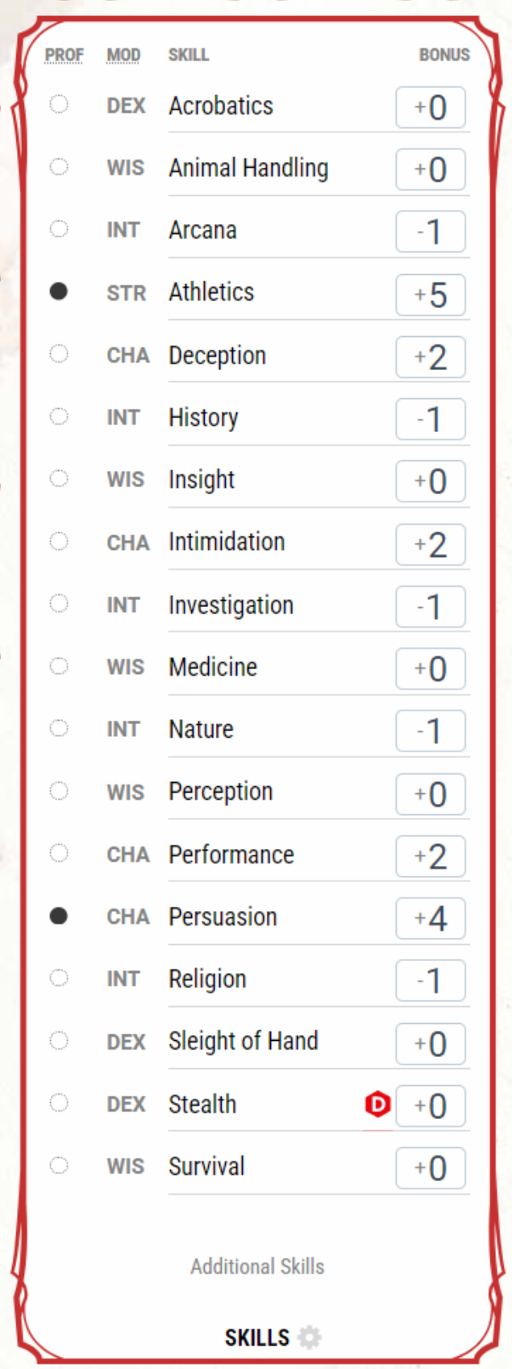Viewport: 512px width, 1369px height.
Task: Roll the Persuasion +4 bonus
Action: coord(431,919)
